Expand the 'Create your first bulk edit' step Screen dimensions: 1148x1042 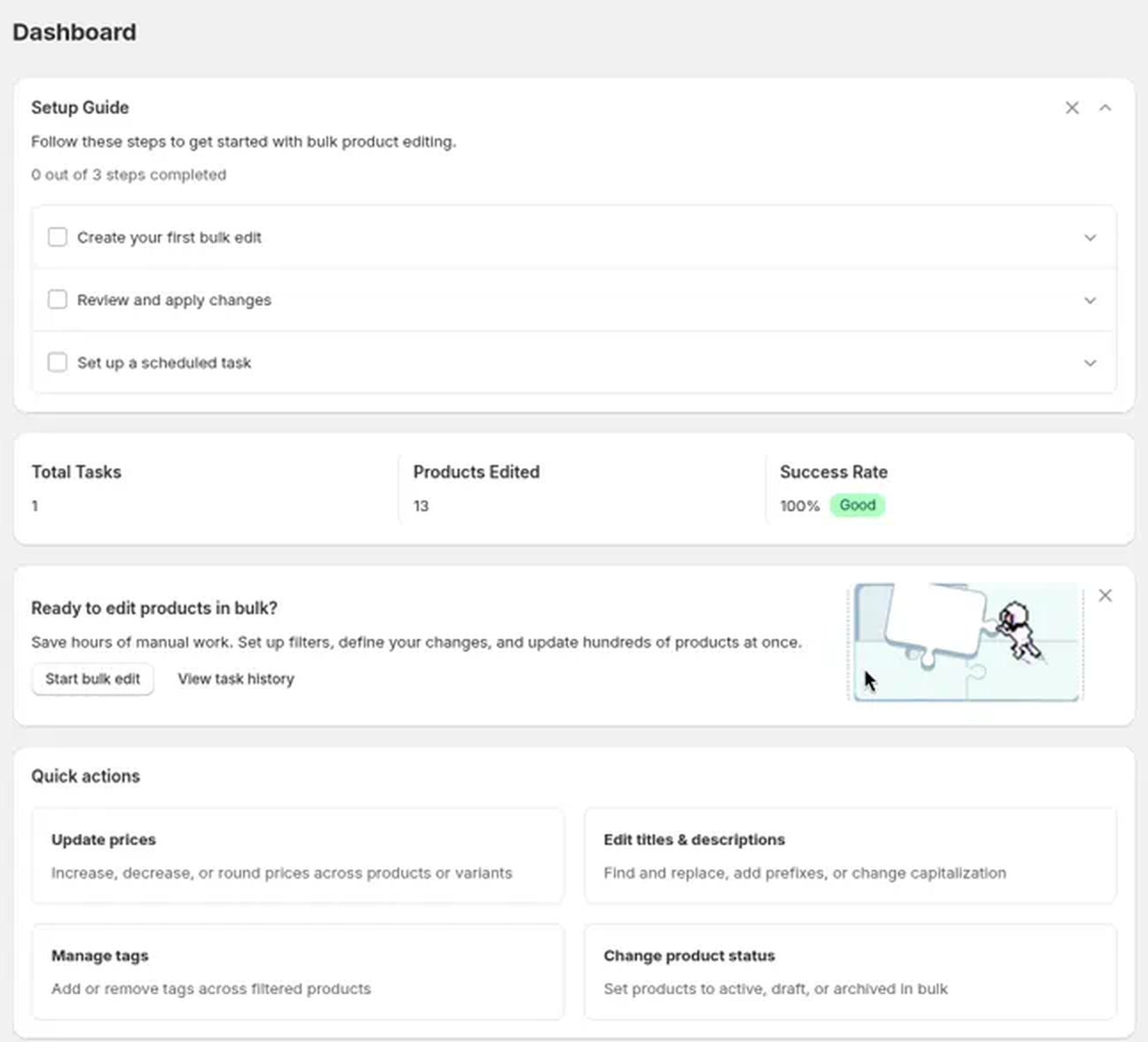[1090, 238]
